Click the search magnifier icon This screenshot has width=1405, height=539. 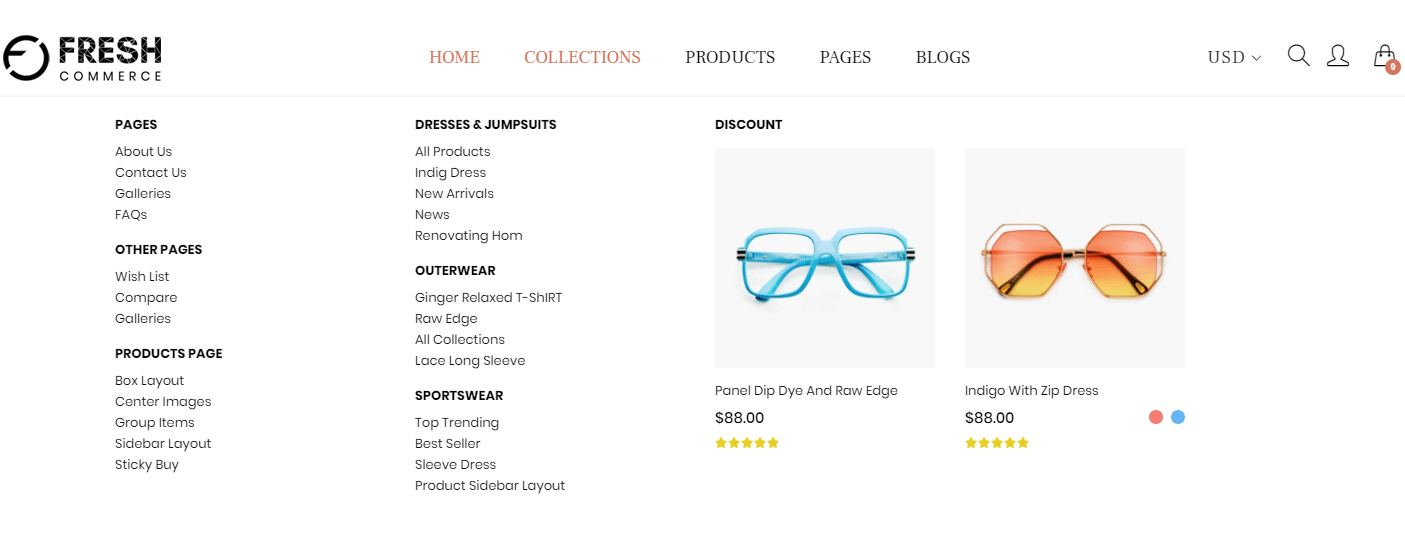point(1298,56)
